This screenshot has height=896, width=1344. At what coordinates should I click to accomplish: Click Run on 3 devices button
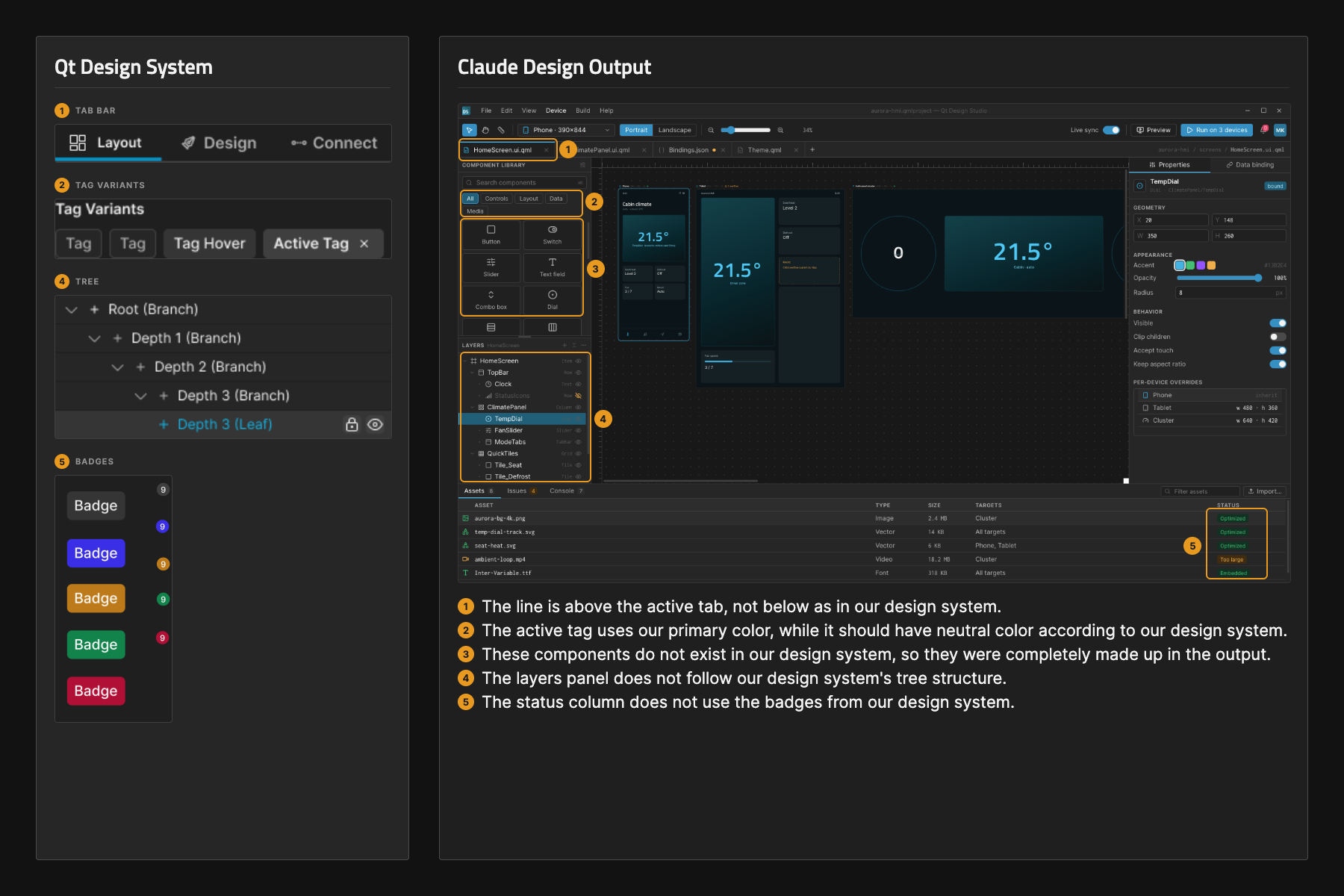tap(1218, 130)
